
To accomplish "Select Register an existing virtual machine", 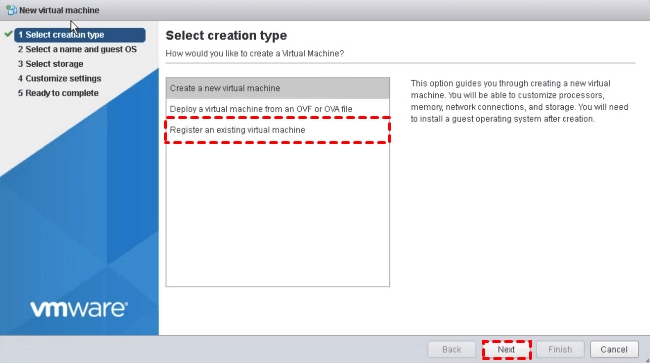I will pyautogui.click(x=278, y=130).
